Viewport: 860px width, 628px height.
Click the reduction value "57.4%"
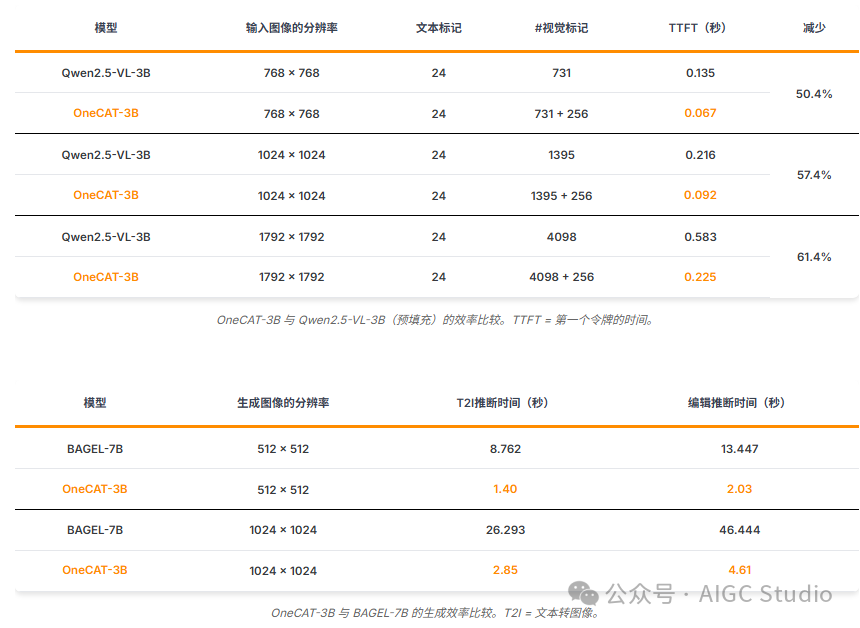coord(814,175)
